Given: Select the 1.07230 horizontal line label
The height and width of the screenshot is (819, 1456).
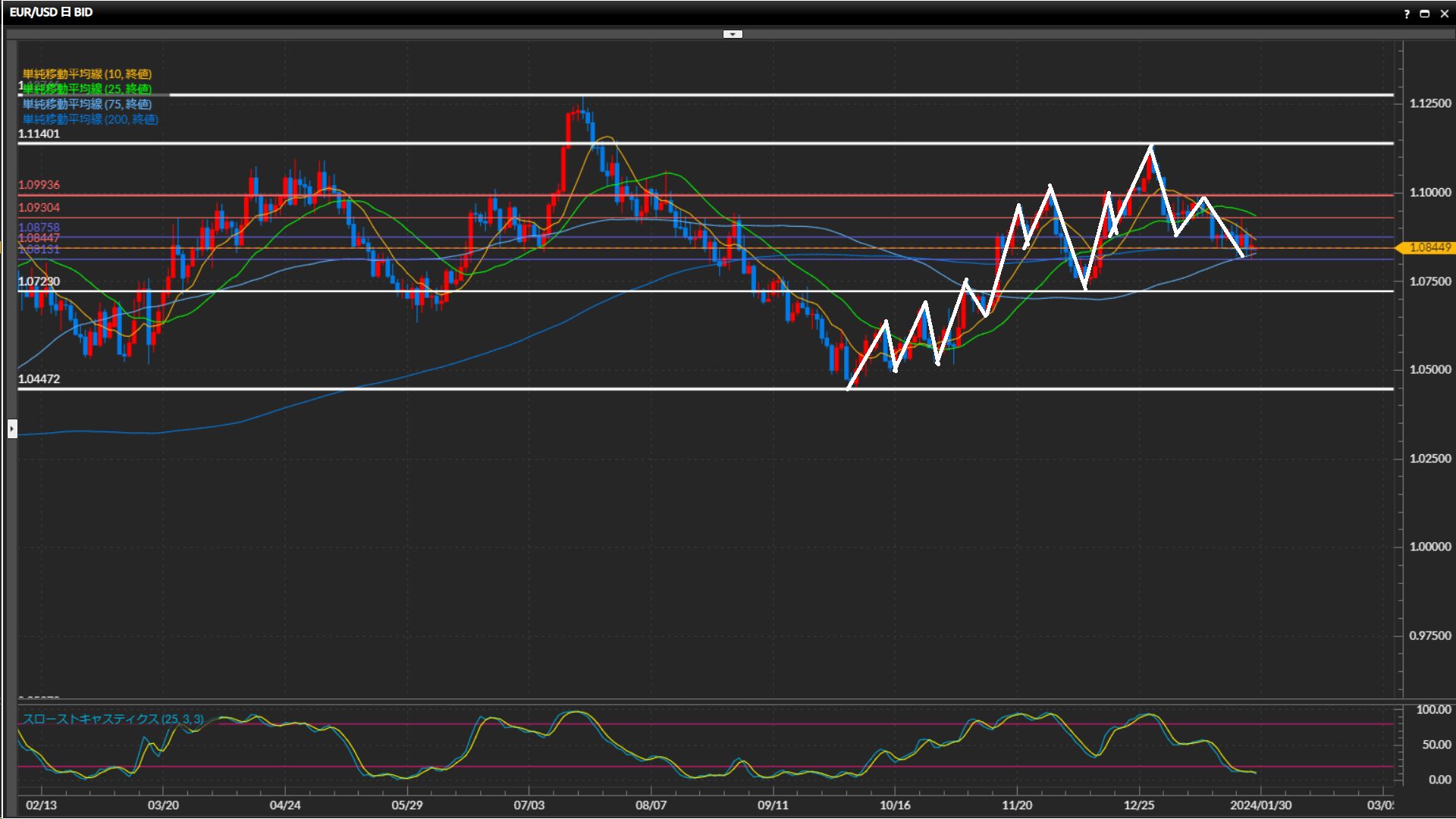Looking at the screenshot, I should (x=39, y=281).
